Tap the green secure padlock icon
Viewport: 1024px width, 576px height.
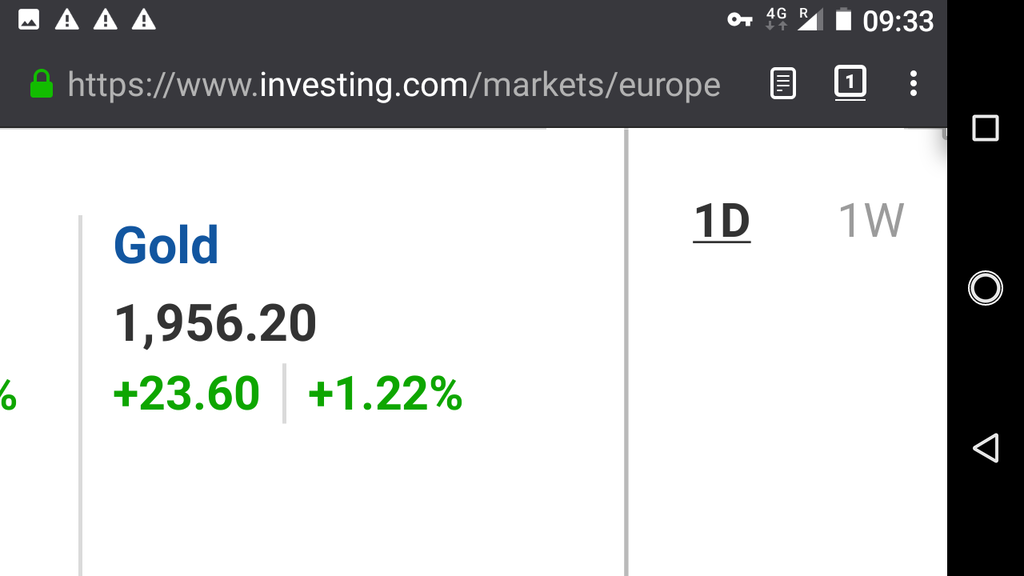tap(42, 84)
